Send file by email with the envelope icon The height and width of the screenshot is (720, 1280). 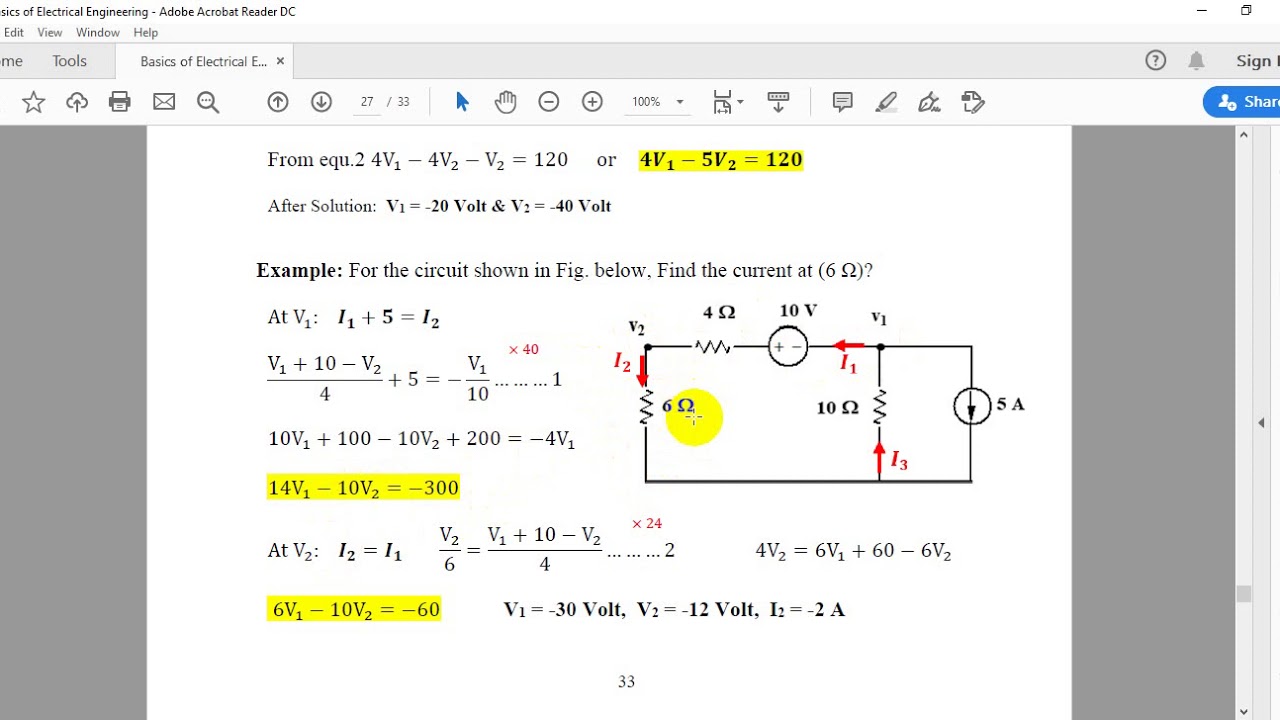[x=164, y=102]
